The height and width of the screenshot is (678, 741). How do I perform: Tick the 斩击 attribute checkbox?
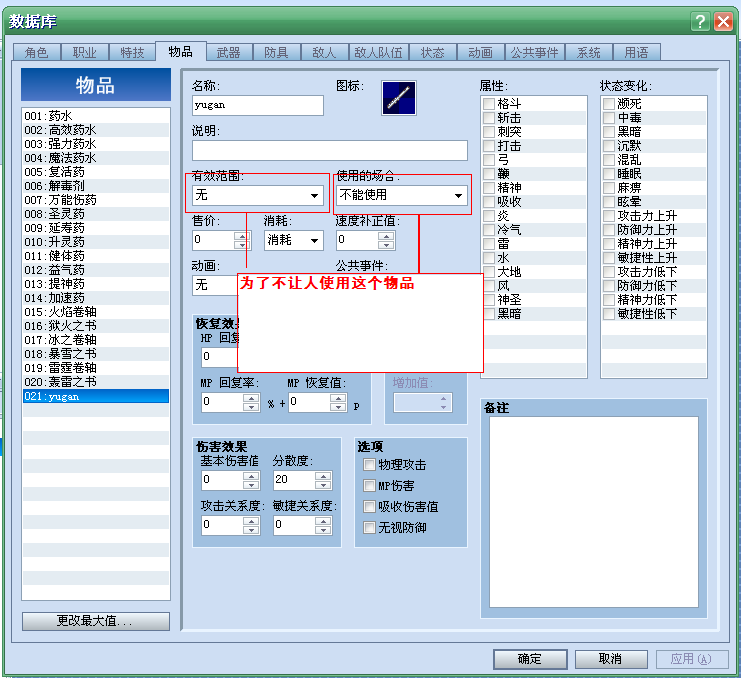(x=489, y=118)
